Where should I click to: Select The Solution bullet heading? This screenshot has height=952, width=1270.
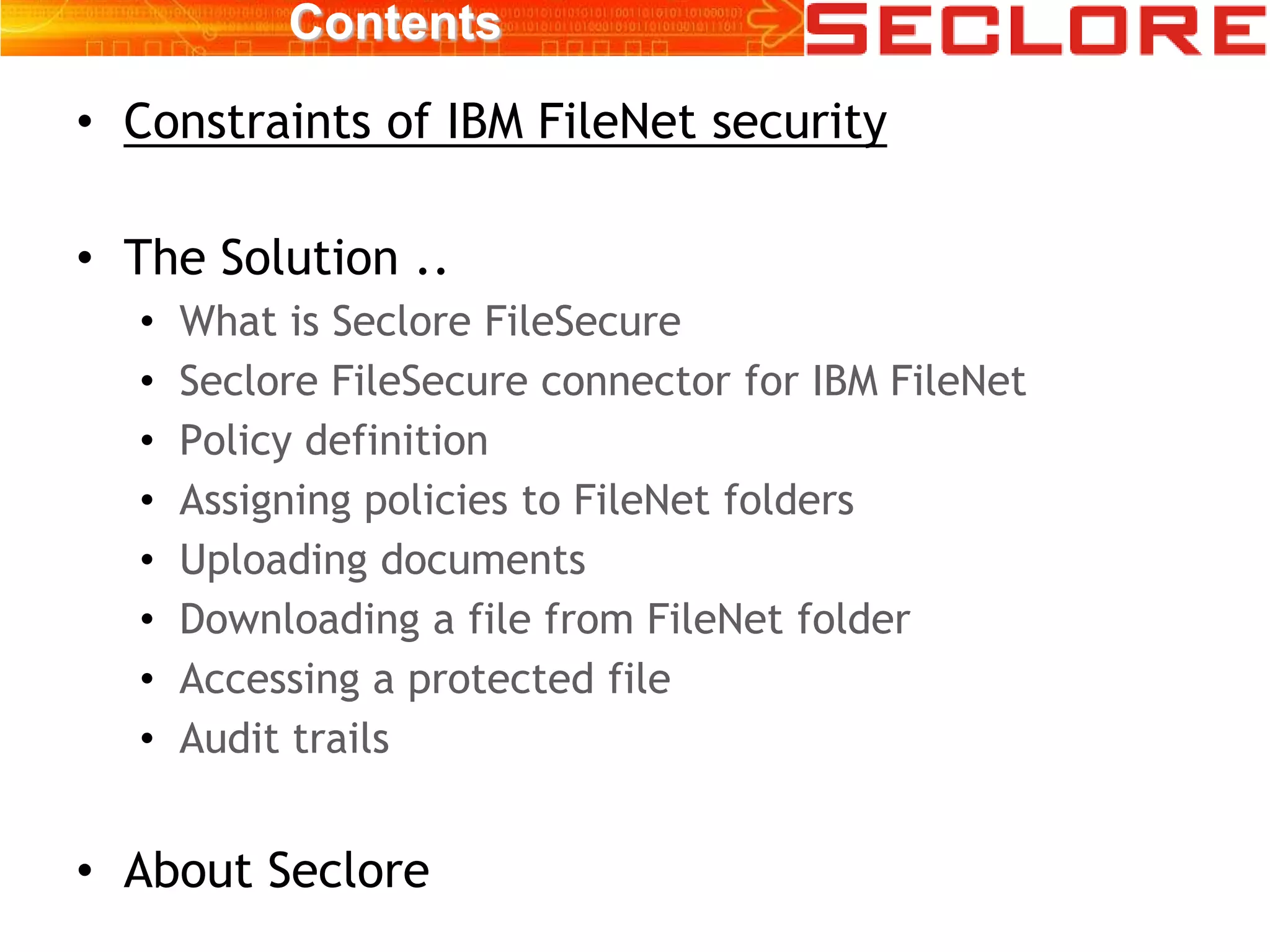pyautogui.click(x=285, y=257)
